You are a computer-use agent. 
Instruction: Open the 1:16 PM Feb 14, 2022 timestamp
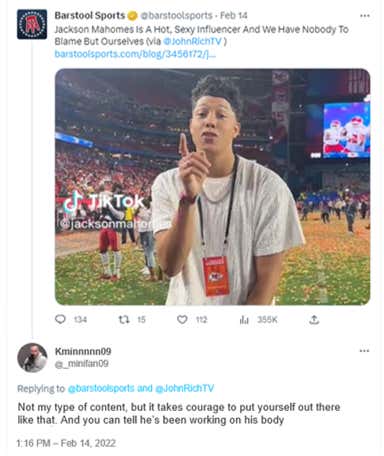pyautogui.click(x=66, y=443)
